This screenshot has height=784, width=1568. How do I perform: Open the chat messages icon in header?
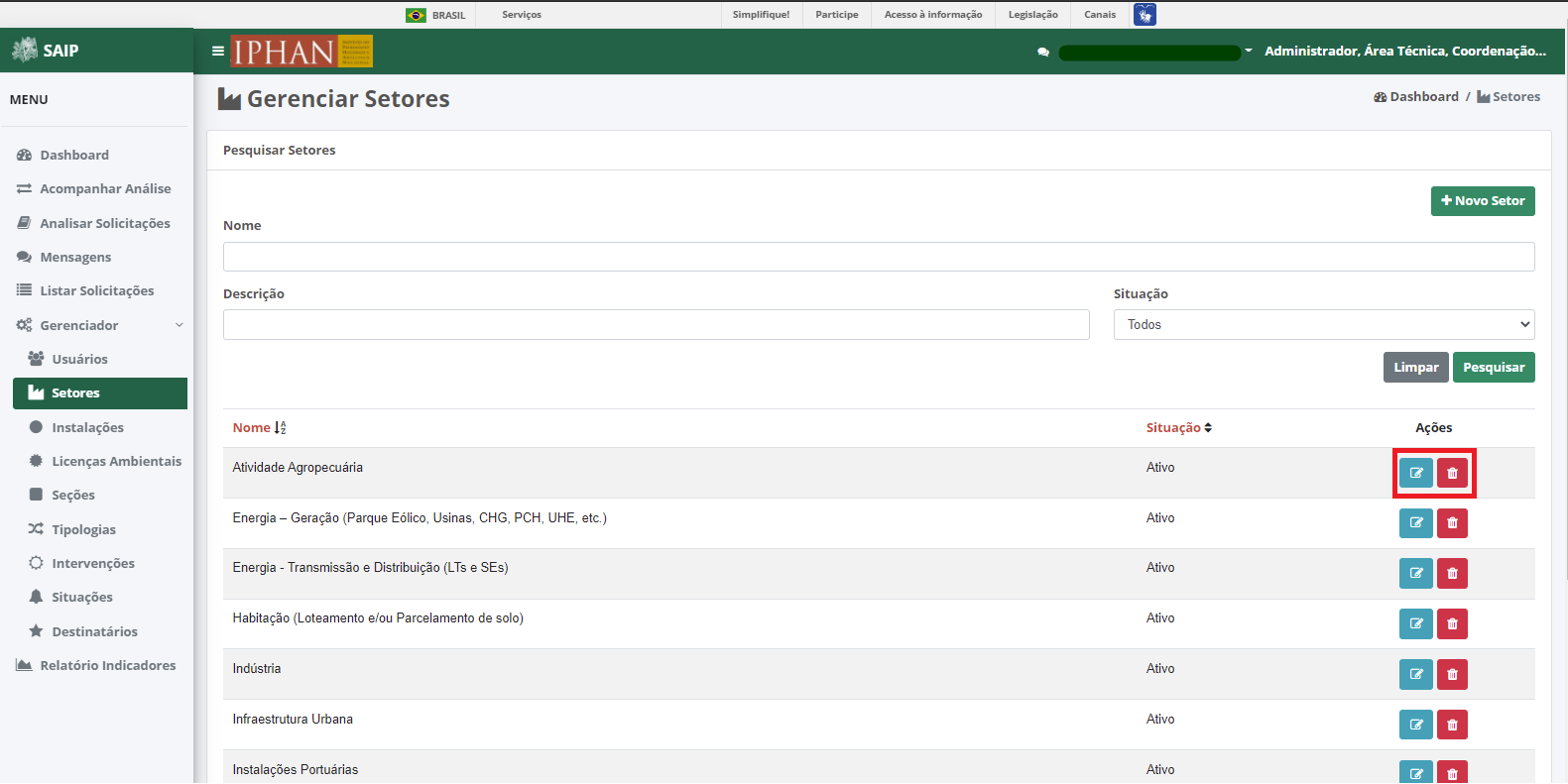pos(1042,52)
